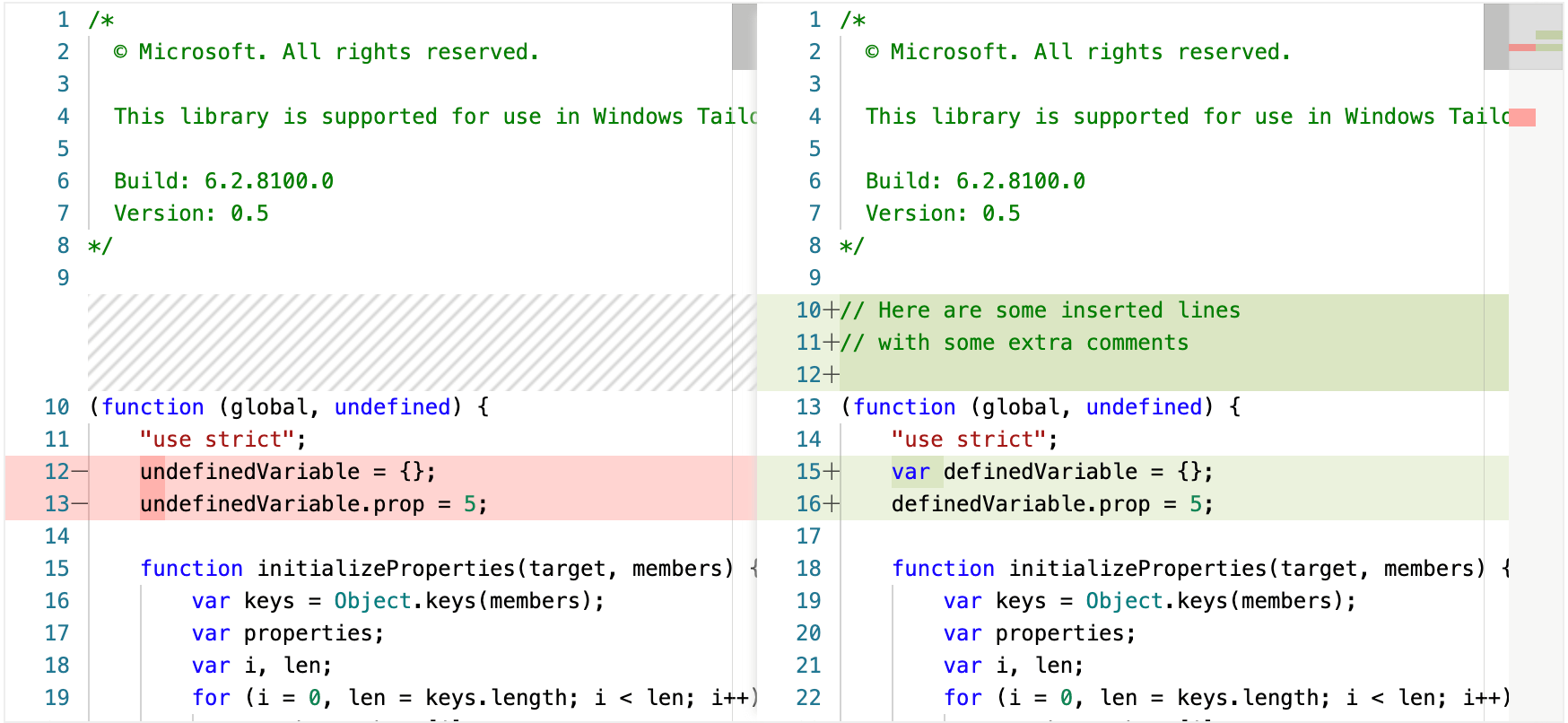Click the plus marker beside inserted line 11
Screen dimensions: 1568x723
pyautogui.click(x=832, y=343)
